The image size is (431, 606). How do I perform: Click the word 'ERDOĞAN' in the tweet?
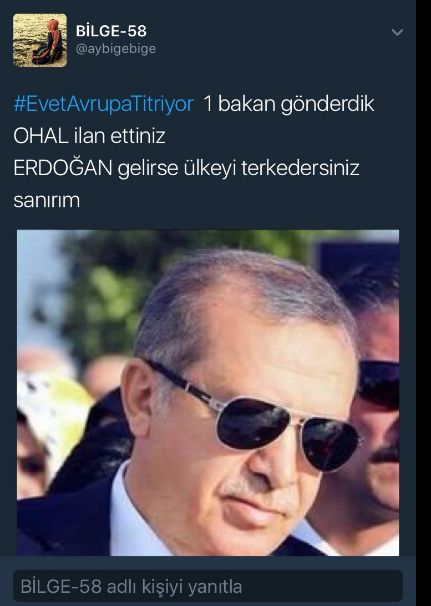point(63,167)
